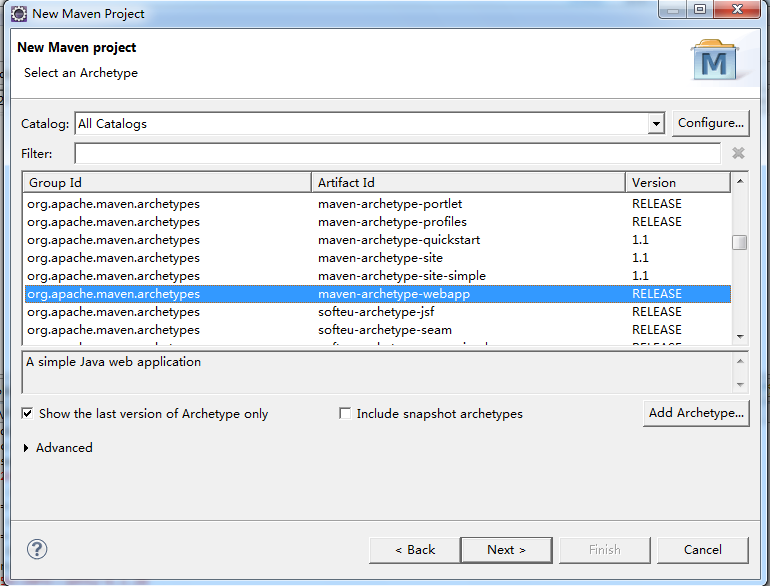Open the Catalog dropdown arrow
Screen dimensions: 770x586
tap(656, 124)
